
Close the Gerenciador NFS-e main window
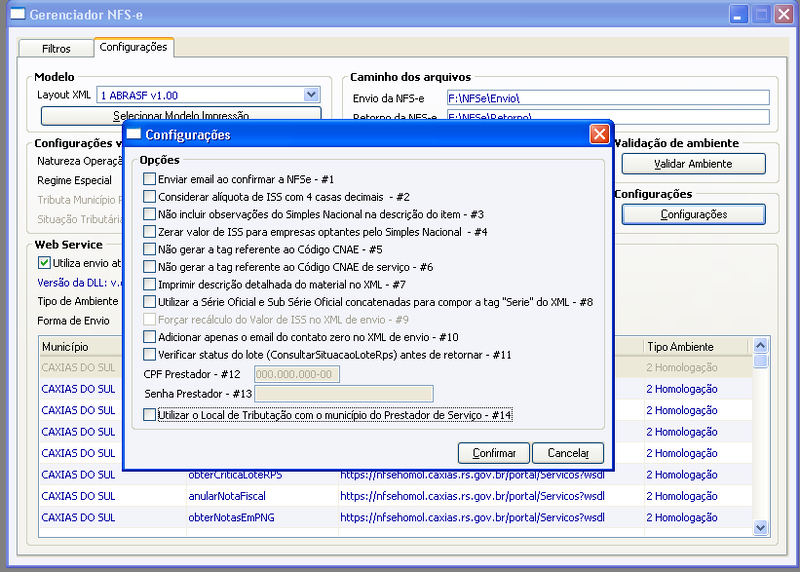[783, 14]
